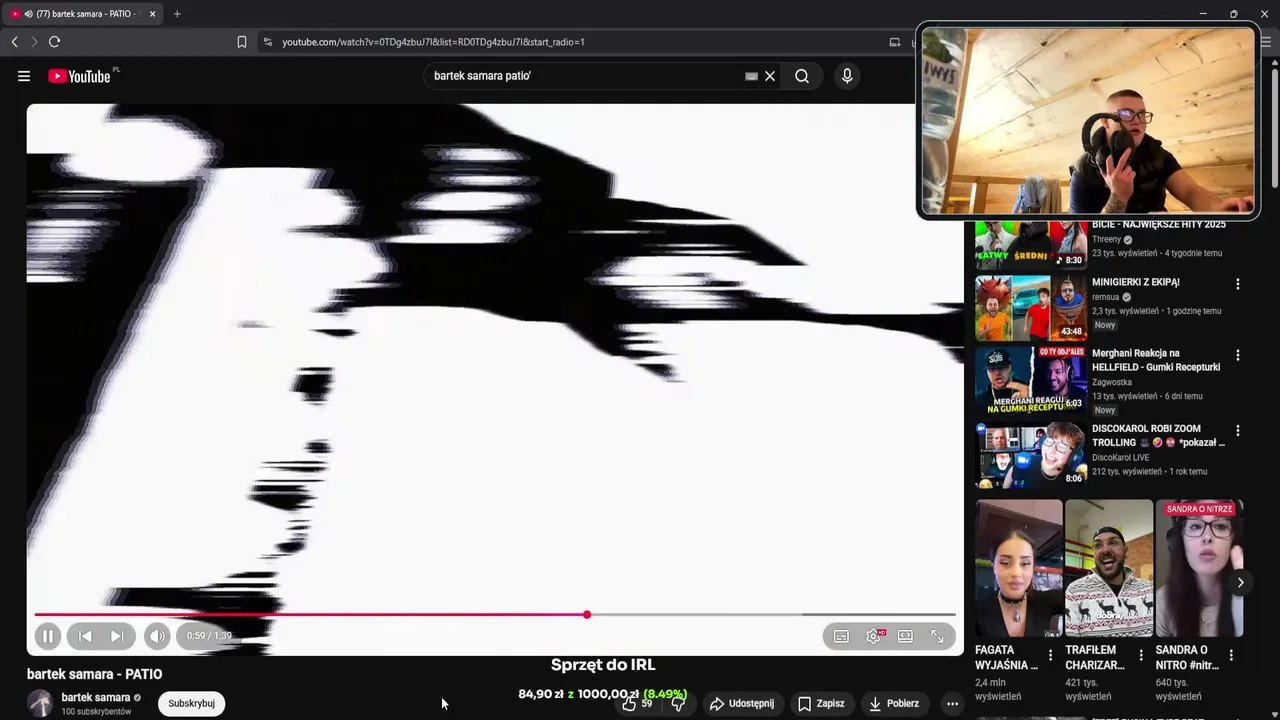This screenshot has width=1280, height=720.
Task: Open the SANDRA O NITRO short
Action: point(1199,568)
